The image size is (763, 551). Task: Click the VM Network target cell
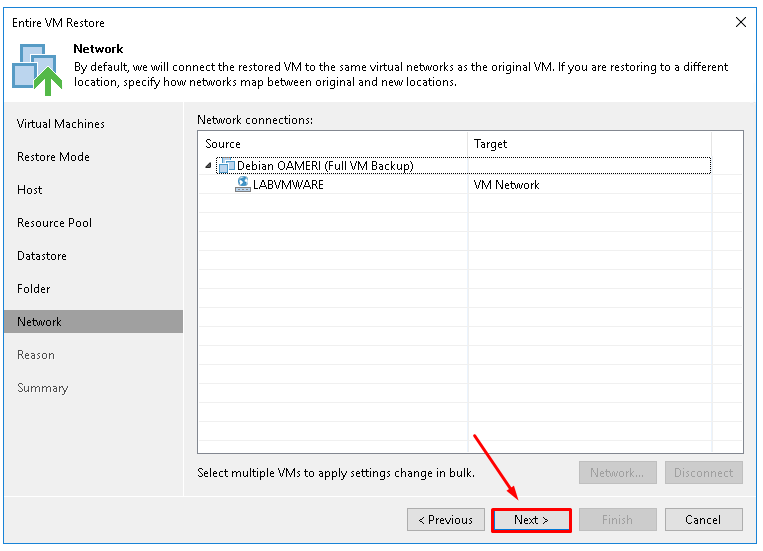coord(507,185)
